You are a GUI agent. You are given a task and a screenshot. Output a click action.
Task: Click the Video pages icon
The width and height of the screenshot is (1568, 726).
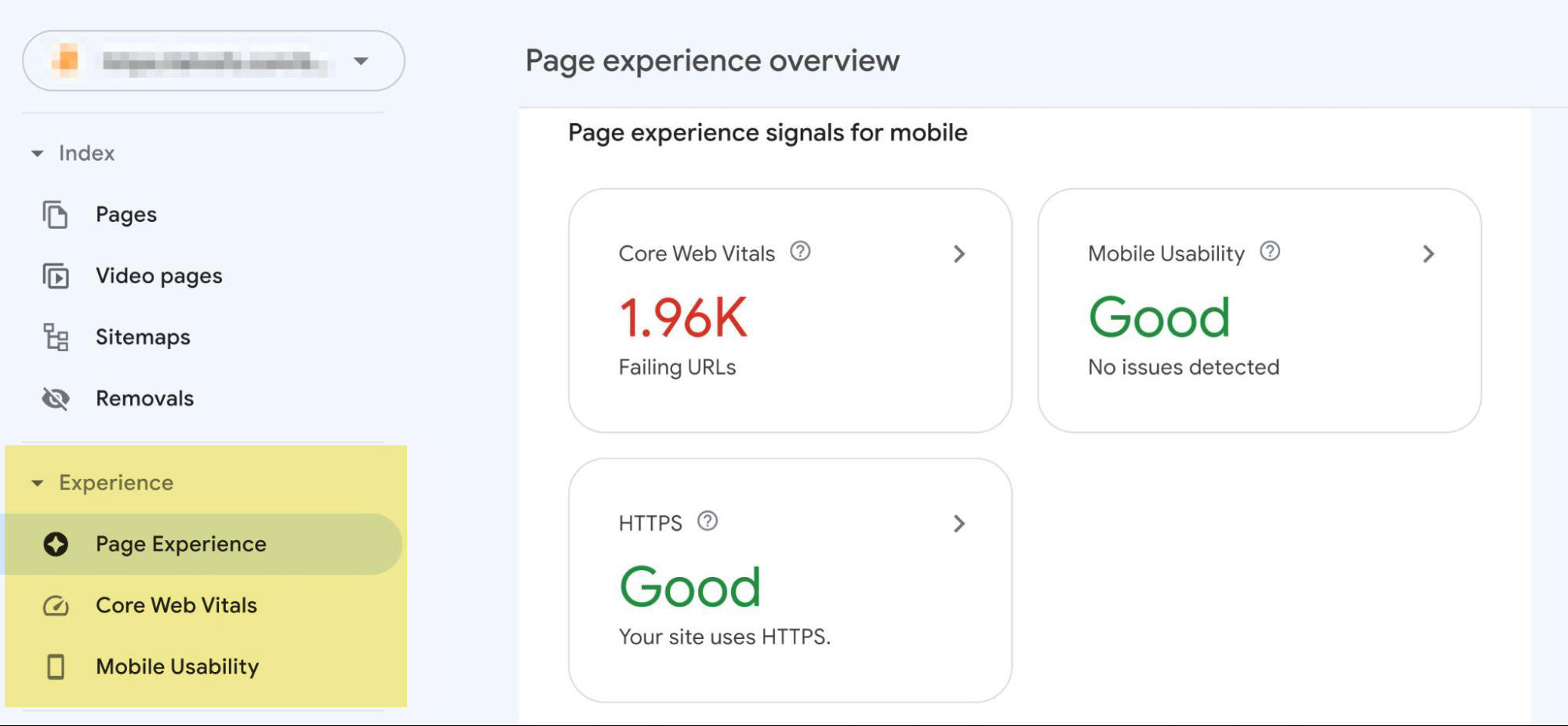55,276
